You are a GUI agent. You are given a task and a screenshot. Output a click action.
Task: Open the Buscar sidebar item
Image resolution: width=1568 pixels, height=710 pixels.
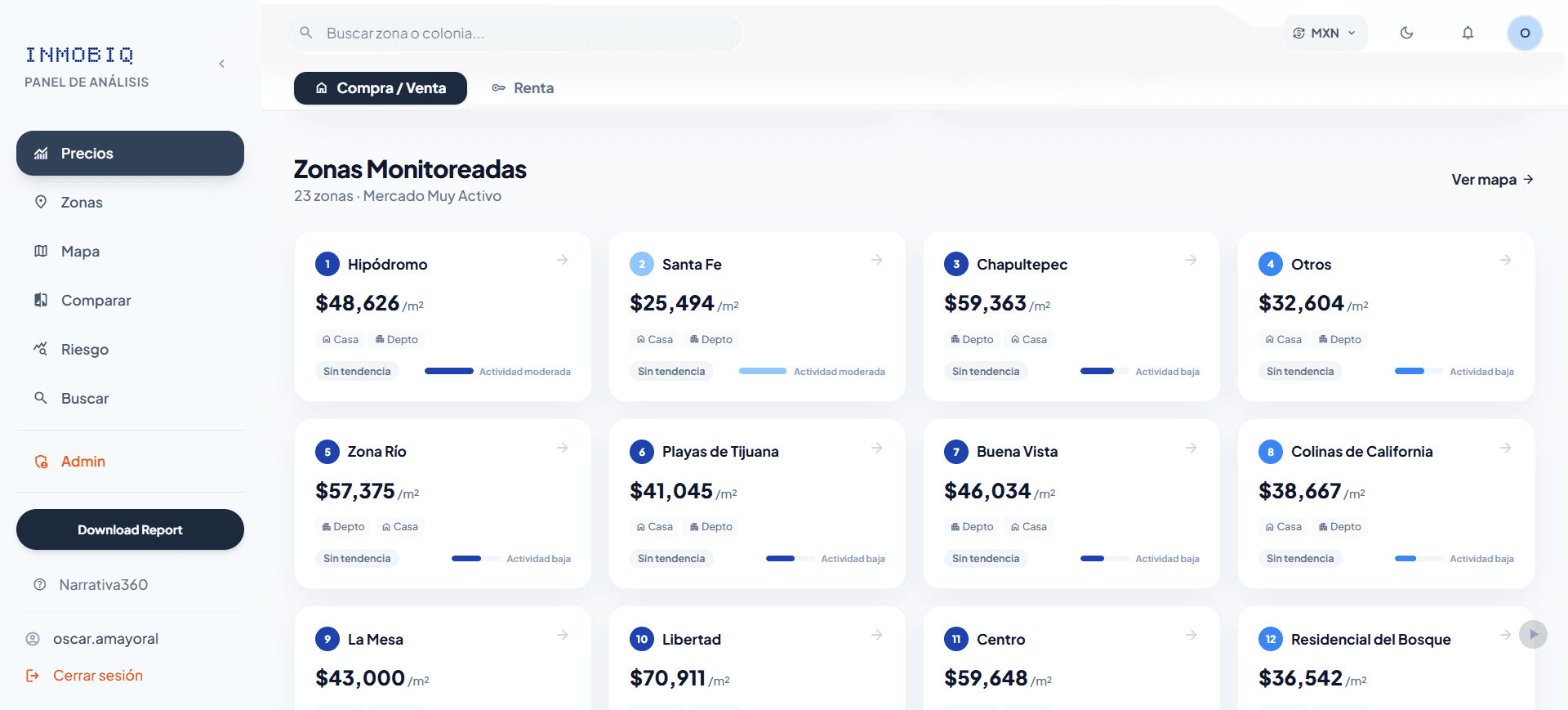coord(84,399)
